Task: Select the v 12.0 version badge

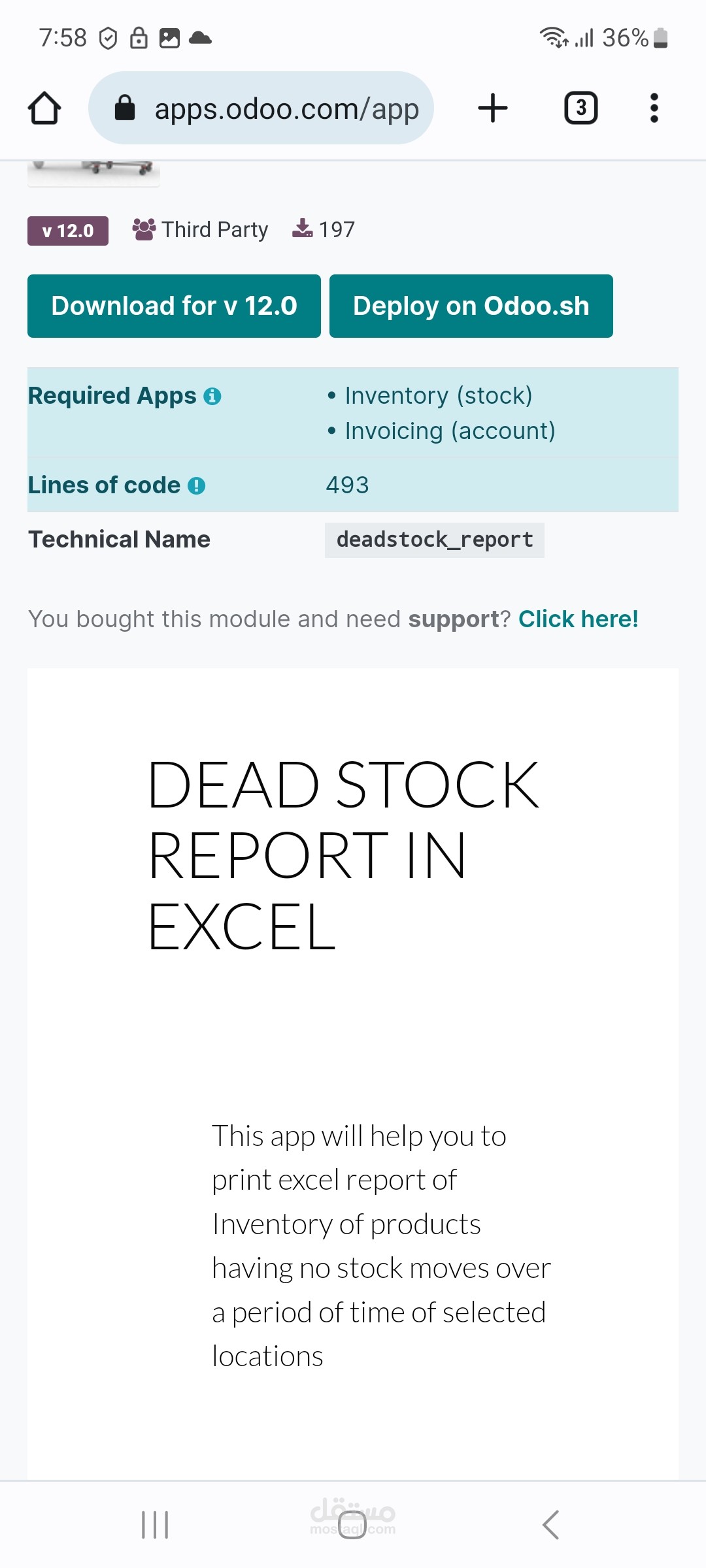Action: point(67,230)
